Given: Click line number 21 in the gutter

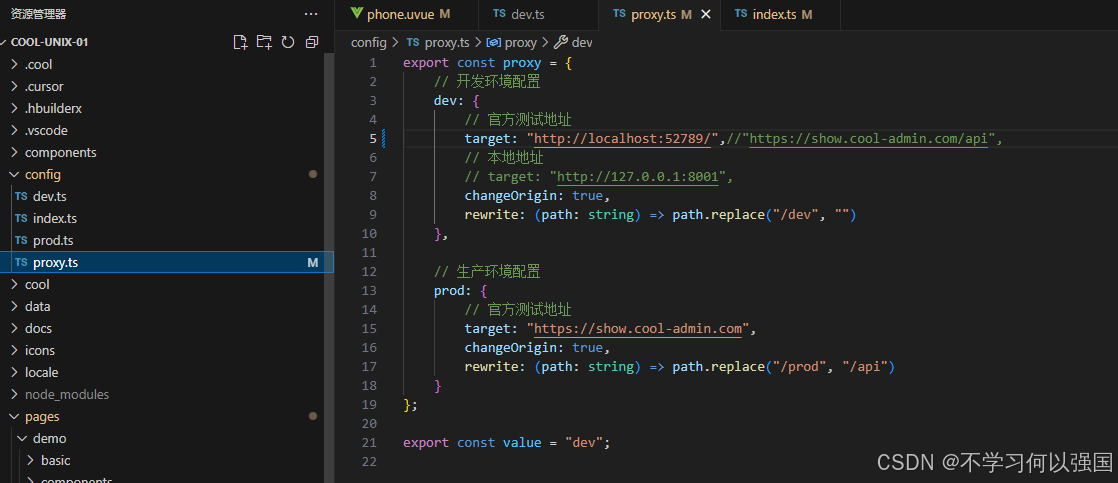Looking at the screenshot, I should point(369,442).
